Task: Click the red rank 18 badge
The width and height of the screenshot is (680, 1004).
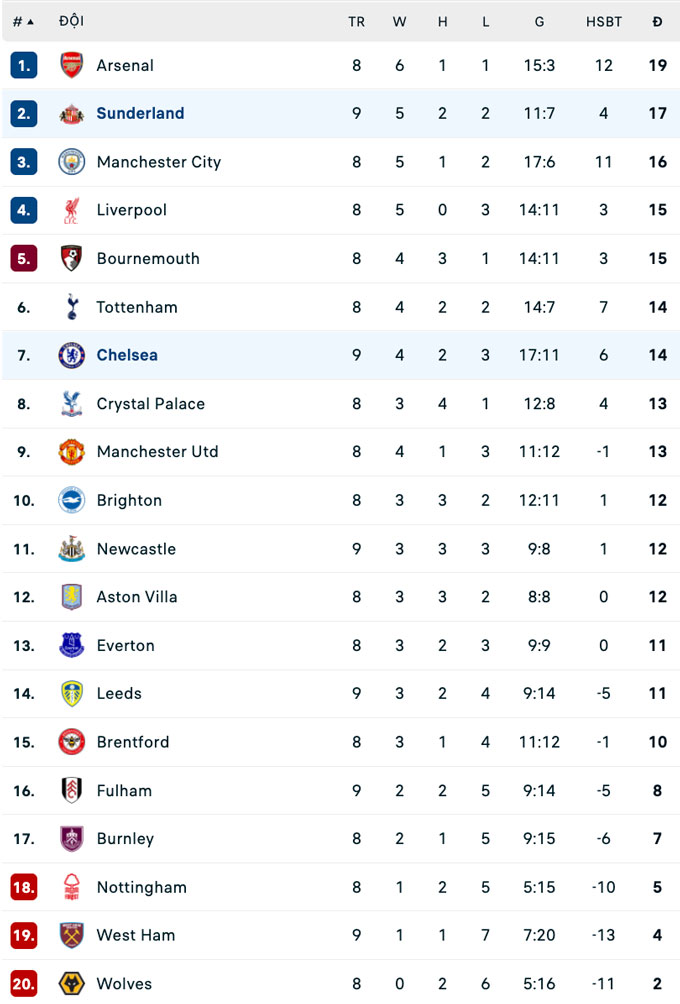Action: (x=24, y=887)
